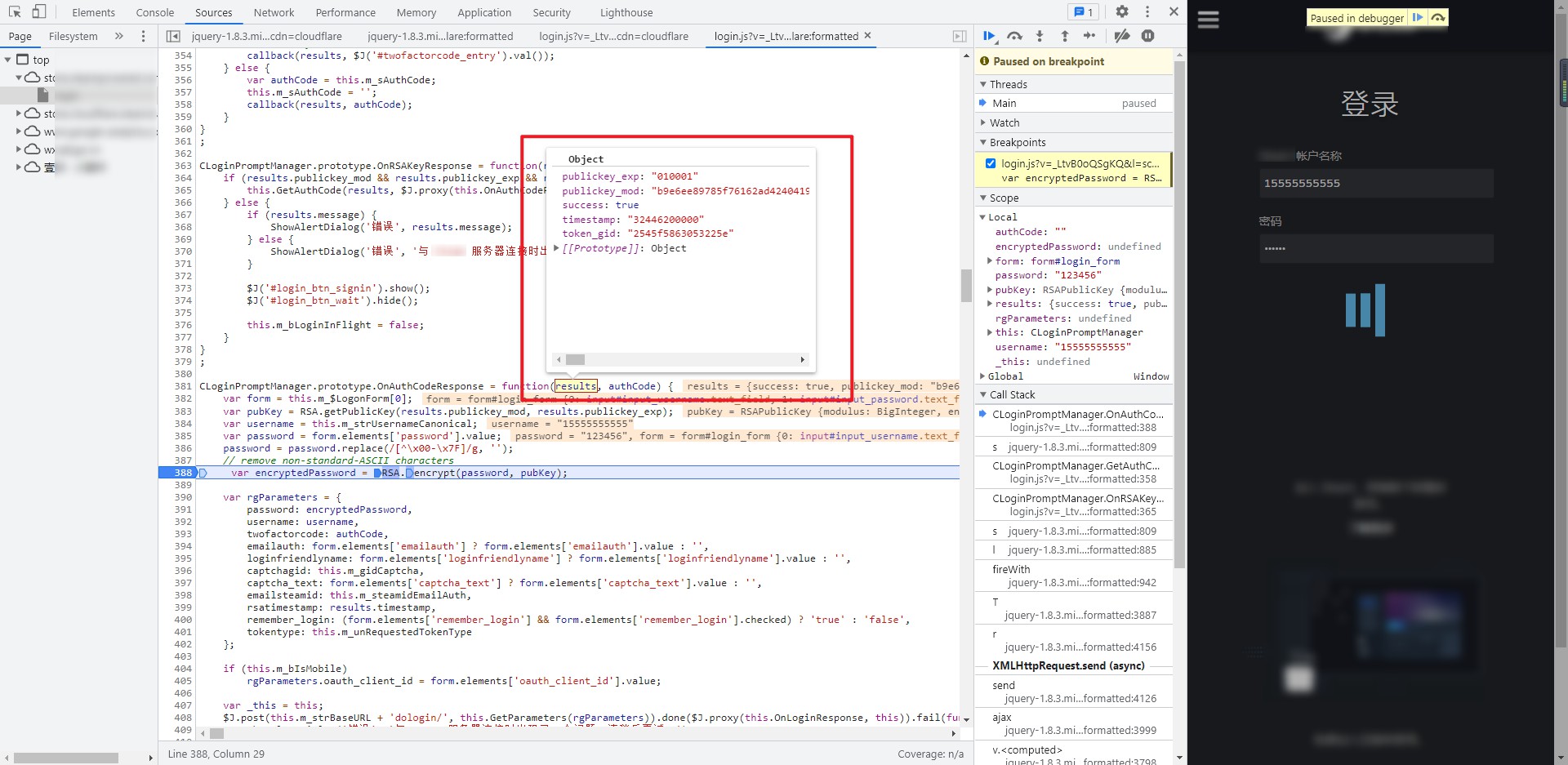Image resolution: width=1568 pixels, height=765 pixels.
Task: Toggle pause on exceptions icon
Action: (x=1148, y=36)
